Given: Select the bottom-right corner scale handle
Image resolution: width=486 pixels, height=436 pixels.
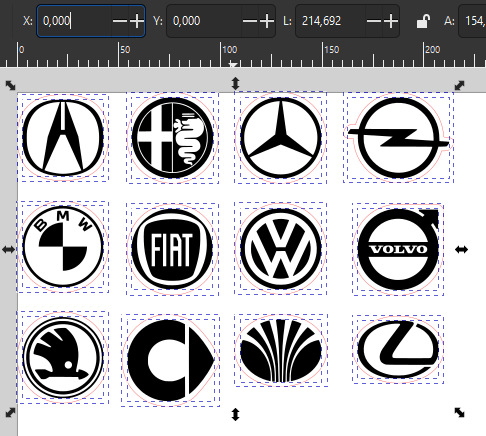Looking at the screenshot, I should point(459,413).
